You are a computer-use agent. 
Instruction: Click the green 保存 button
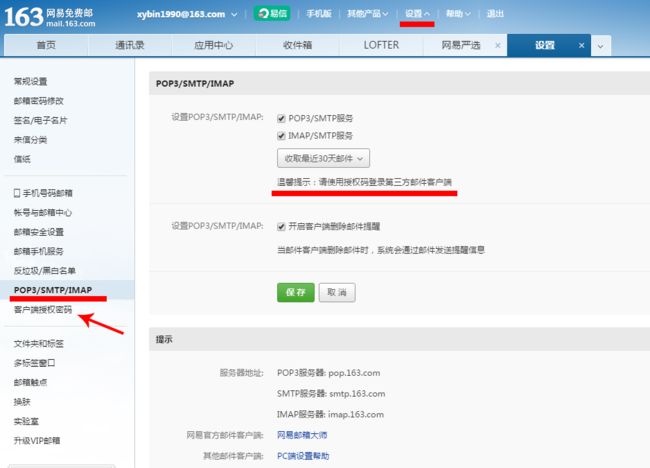pyautogui.click(x=296, y=292)
